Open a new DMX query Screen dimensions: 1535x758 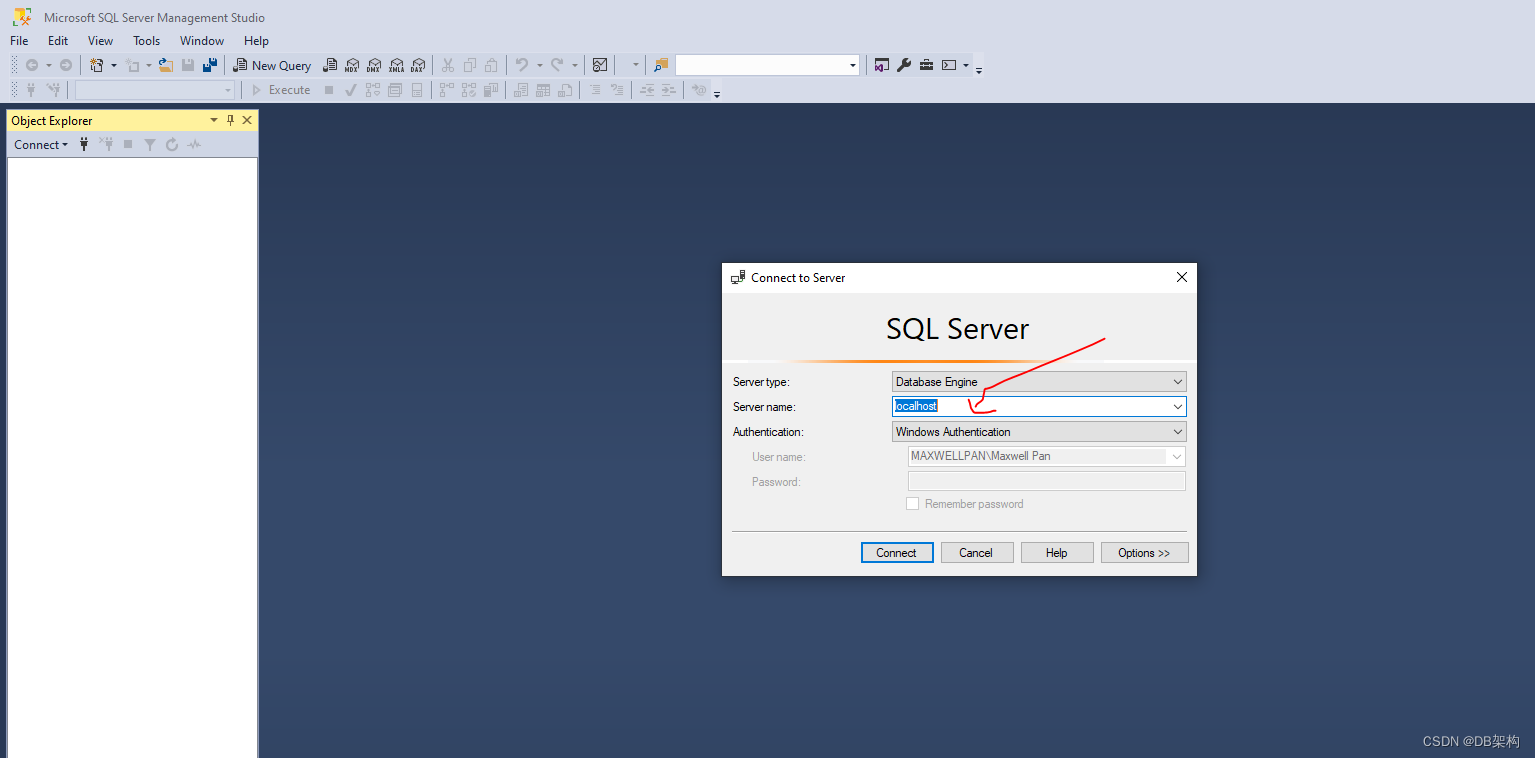coord(374,65)
